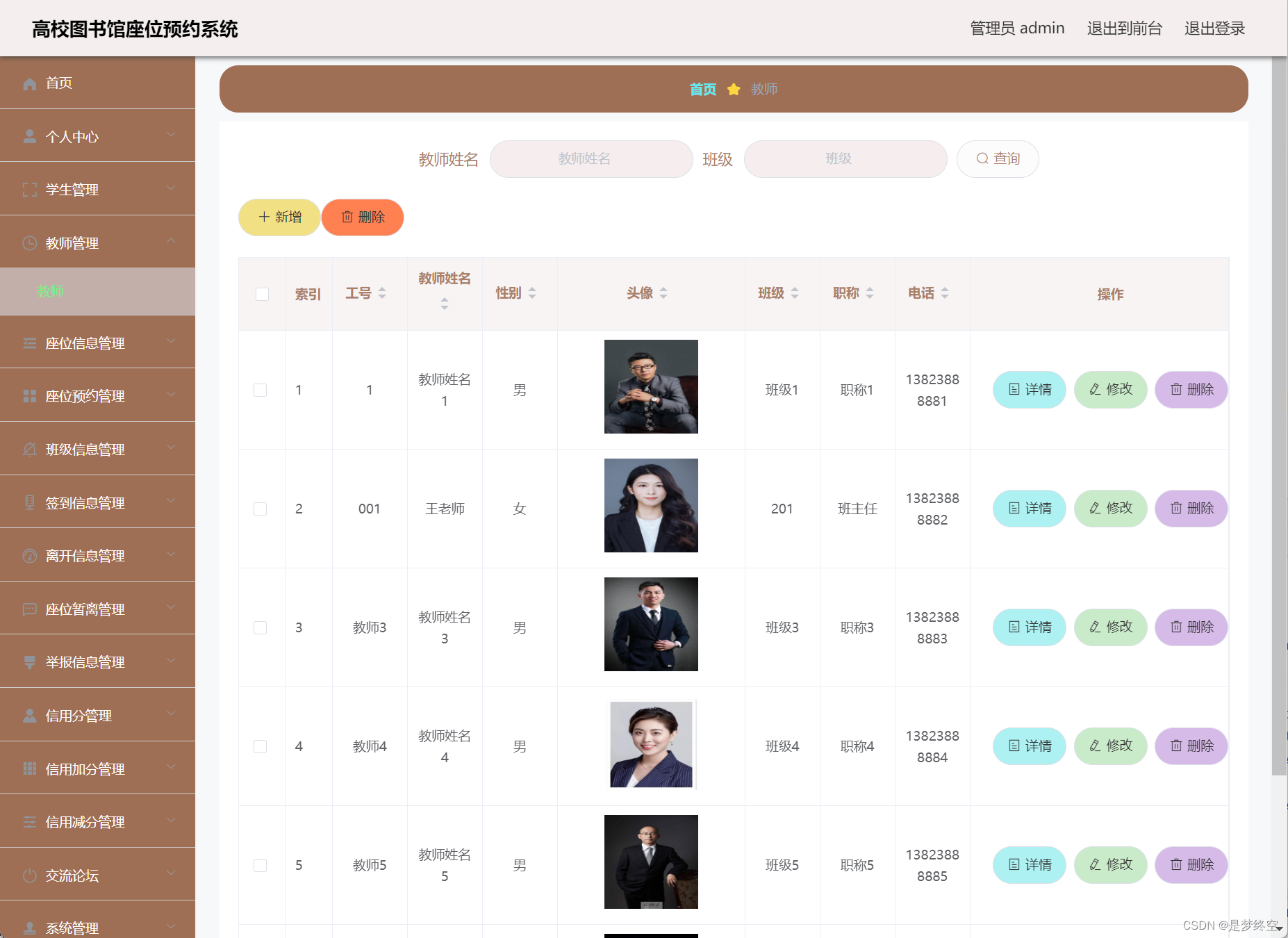This screenshot has height=938, width=1288.
Task: Click the 个人中心 user icon
Action: [x=30, y=136]
